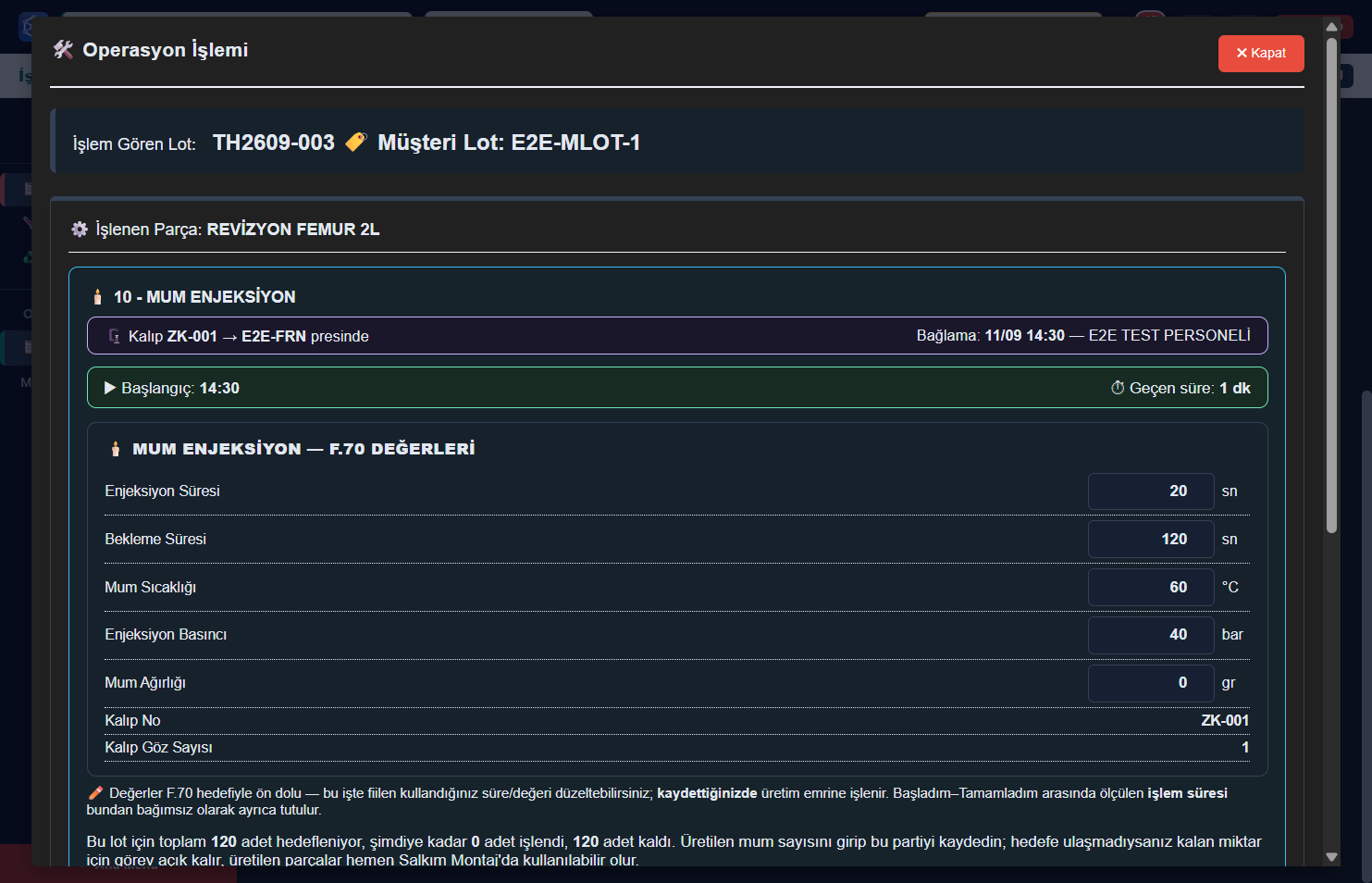Click the Kalıp Göz Sayısı label
Screen dimensions: 1372x883
pyautogui.click(x=158, y=748)
